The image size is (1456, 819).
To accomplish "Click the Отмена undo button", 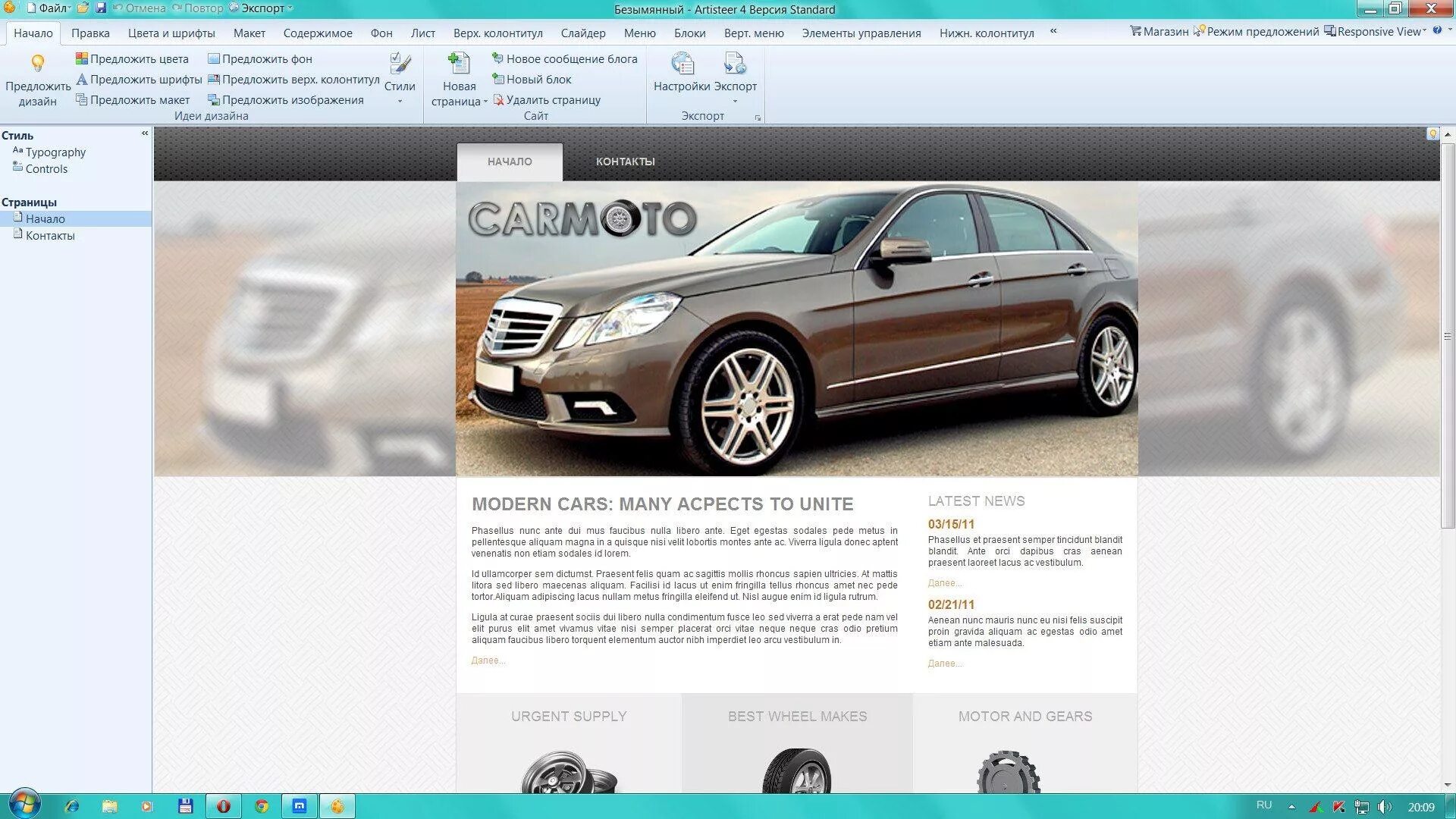I will 139,8.
